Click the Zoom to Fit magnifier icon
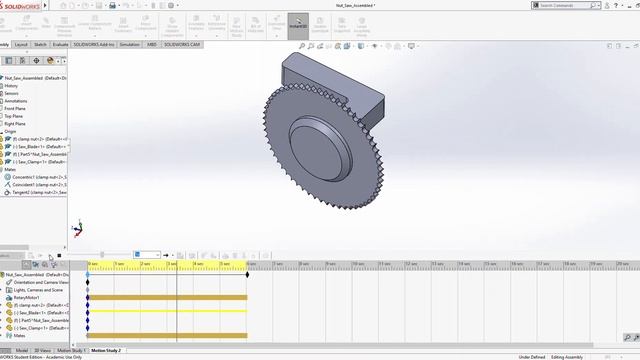The image size is (640, 360). pos(302,46)
